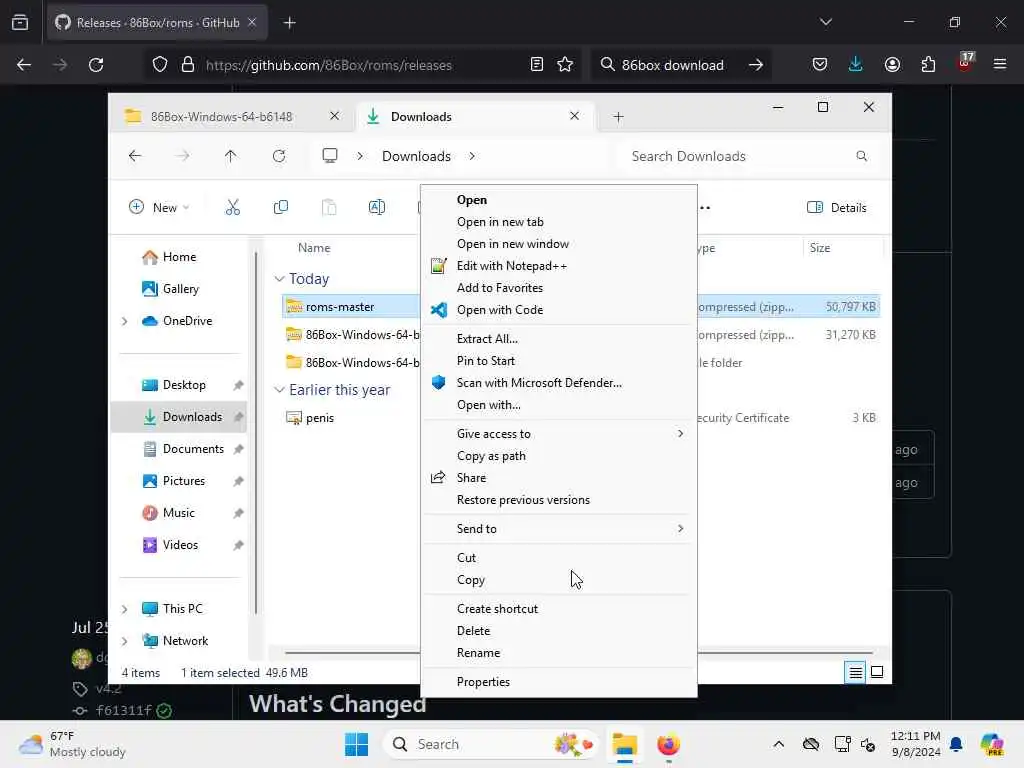1024x768 pixels.
Task: Open the New dropdown in Explorer
Action: click(159, 208)
